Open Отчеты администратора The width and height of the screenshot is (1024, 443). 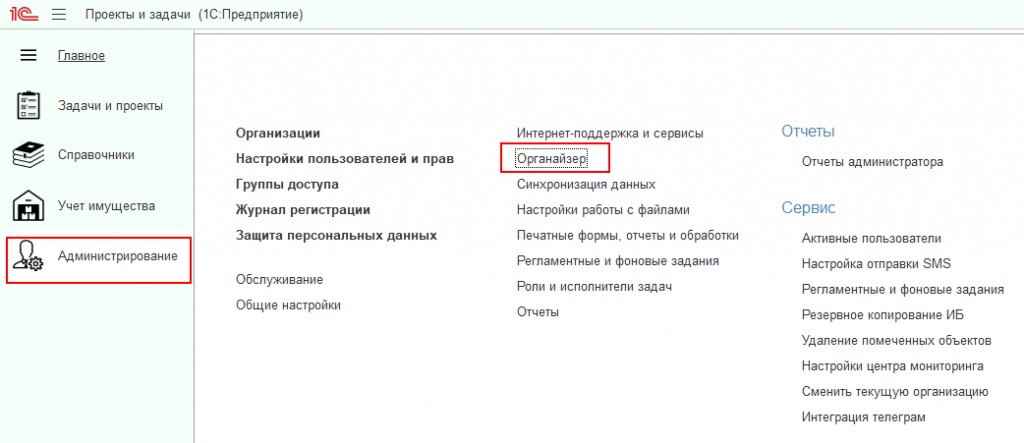tap(872, 161)
